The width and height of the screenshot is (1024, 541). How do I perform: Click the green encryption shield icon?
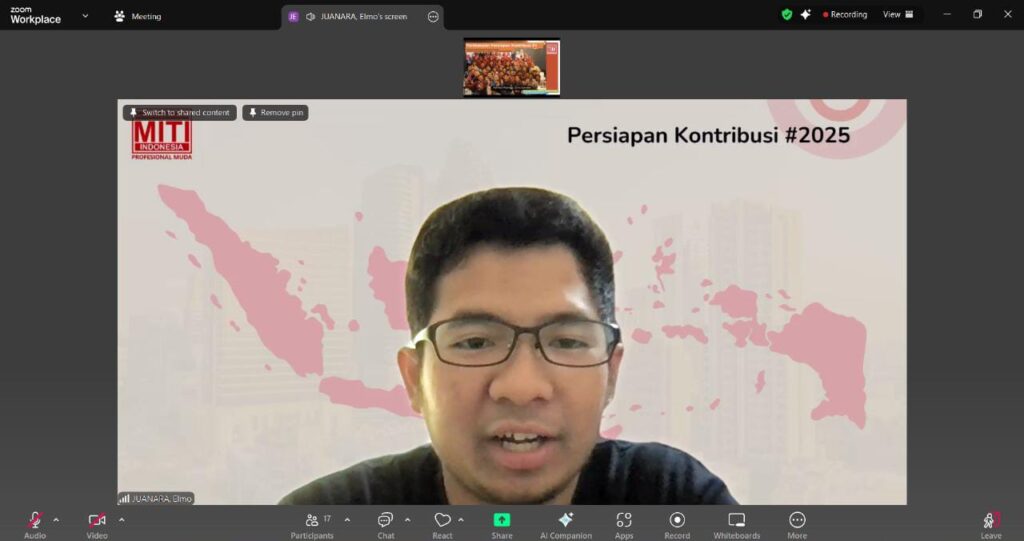coord(787,15)
